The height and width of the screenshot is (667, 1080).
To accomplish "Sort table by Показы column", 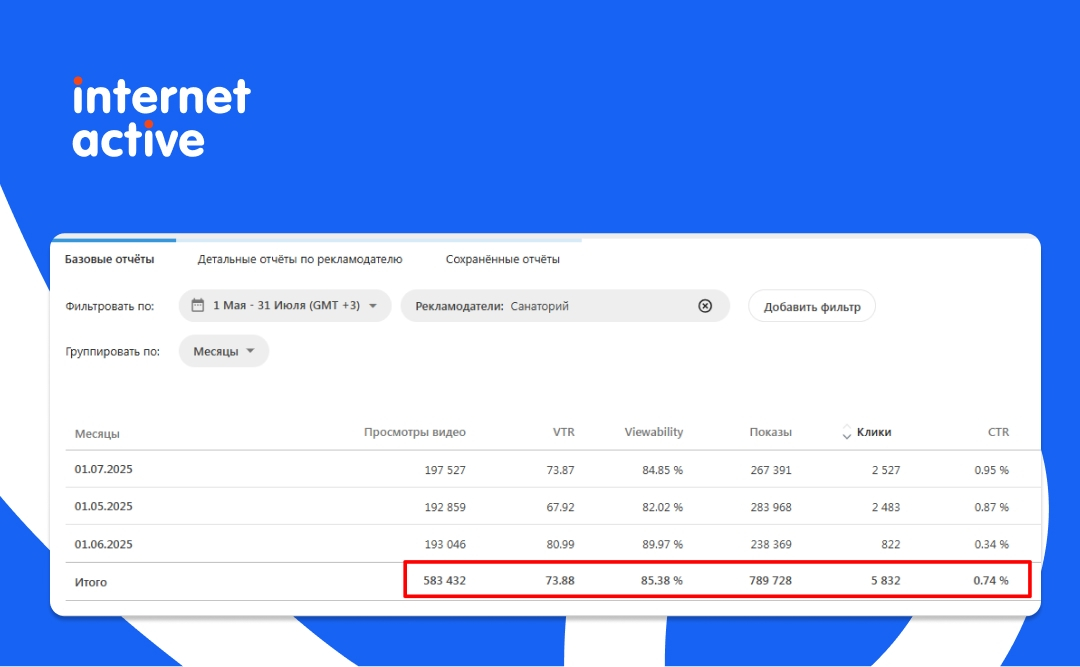I will pos(770,432).
